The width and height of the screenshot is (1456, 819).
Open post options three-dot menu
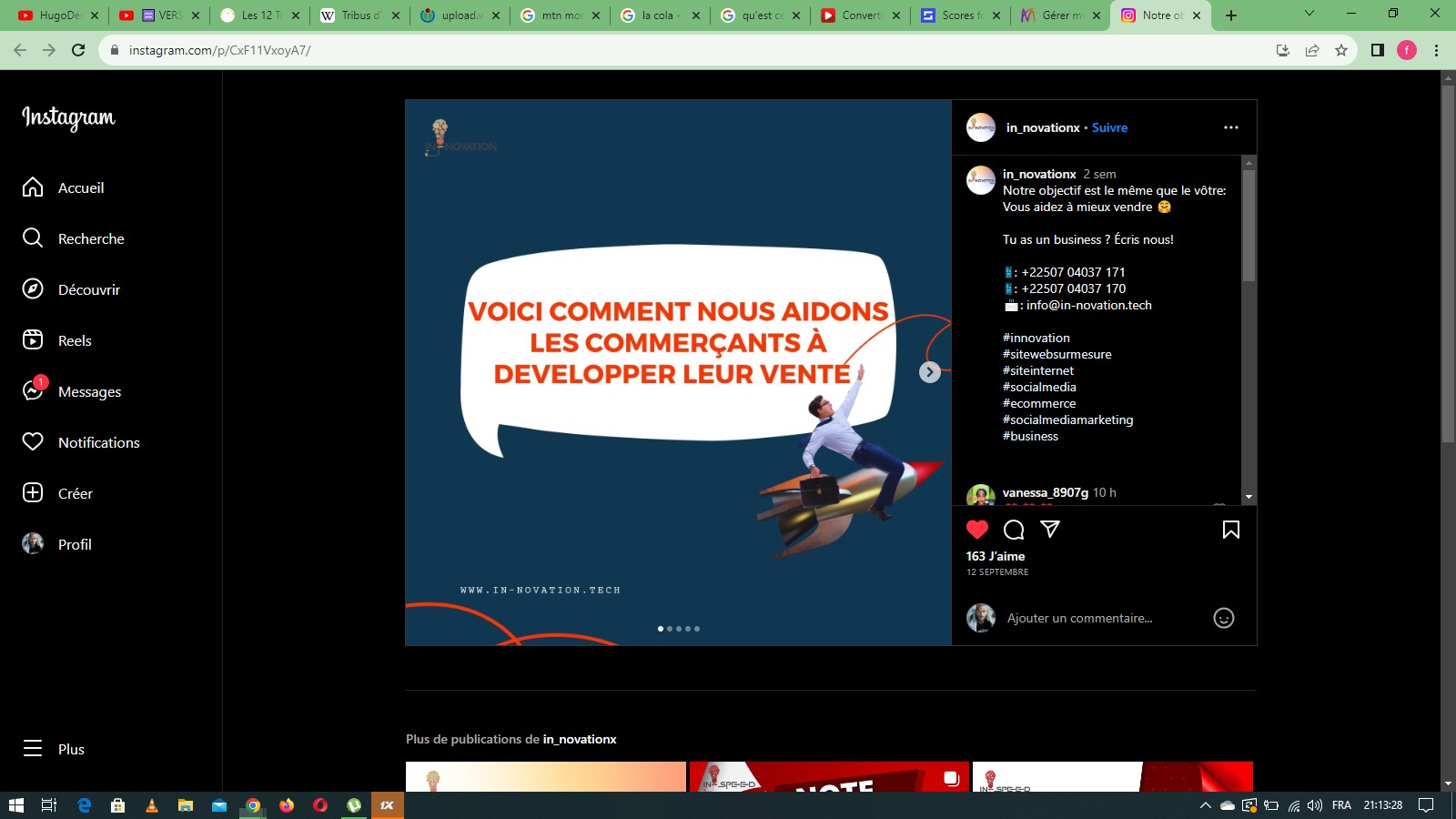pyautogui.click(x=1230, y=127)
